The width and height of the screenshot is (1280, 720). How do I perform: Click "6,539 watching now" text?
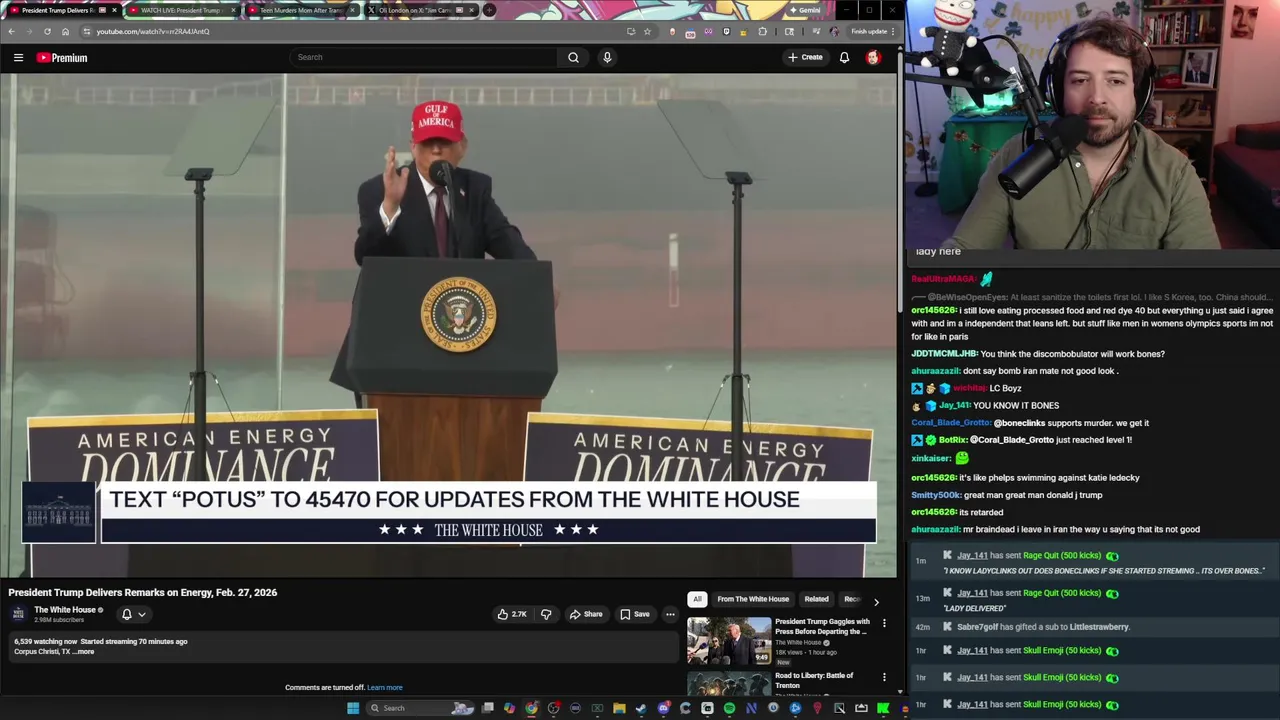[45, 642]
